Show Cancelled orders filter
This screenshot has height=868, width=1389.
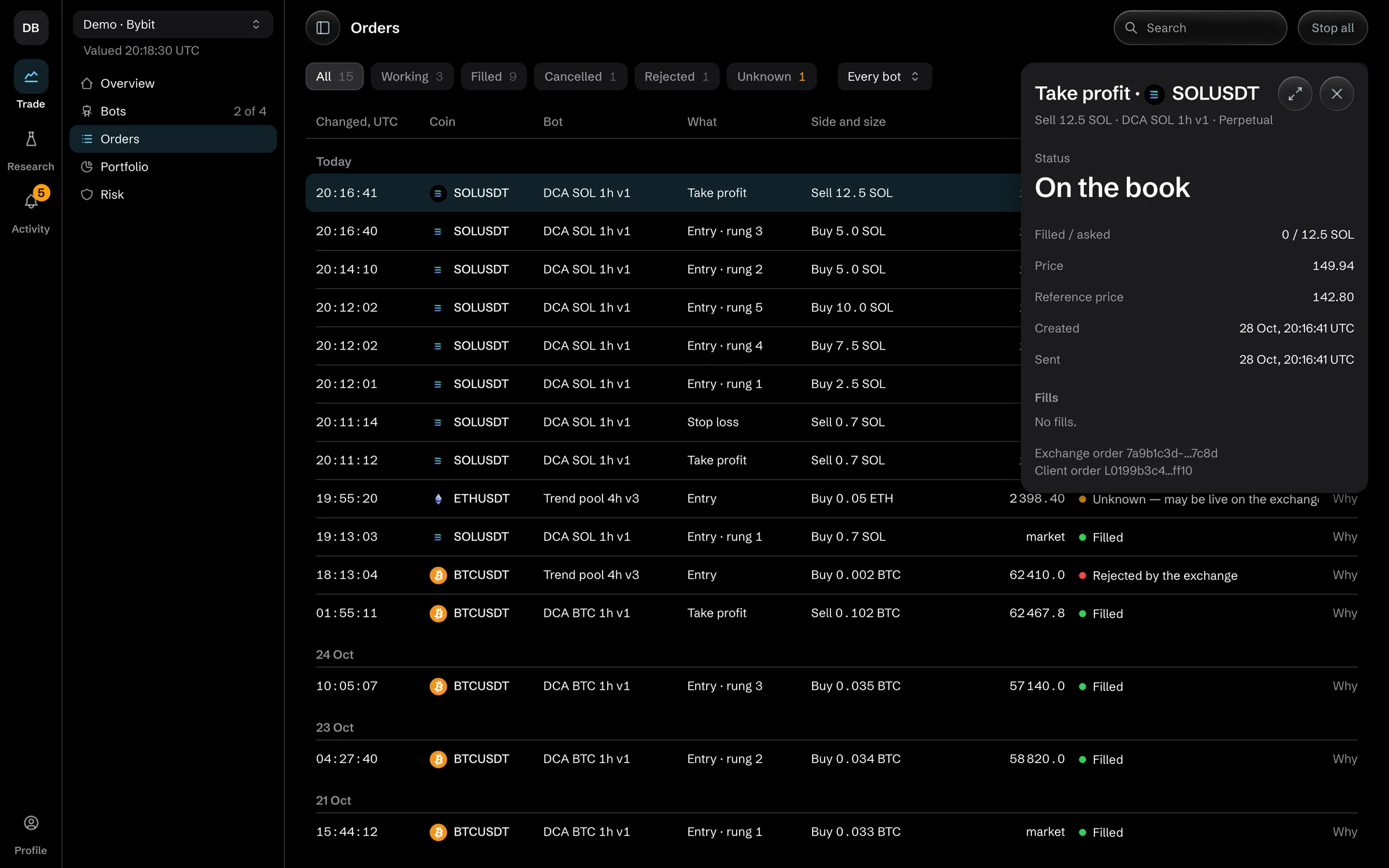[x=580, y=76]
